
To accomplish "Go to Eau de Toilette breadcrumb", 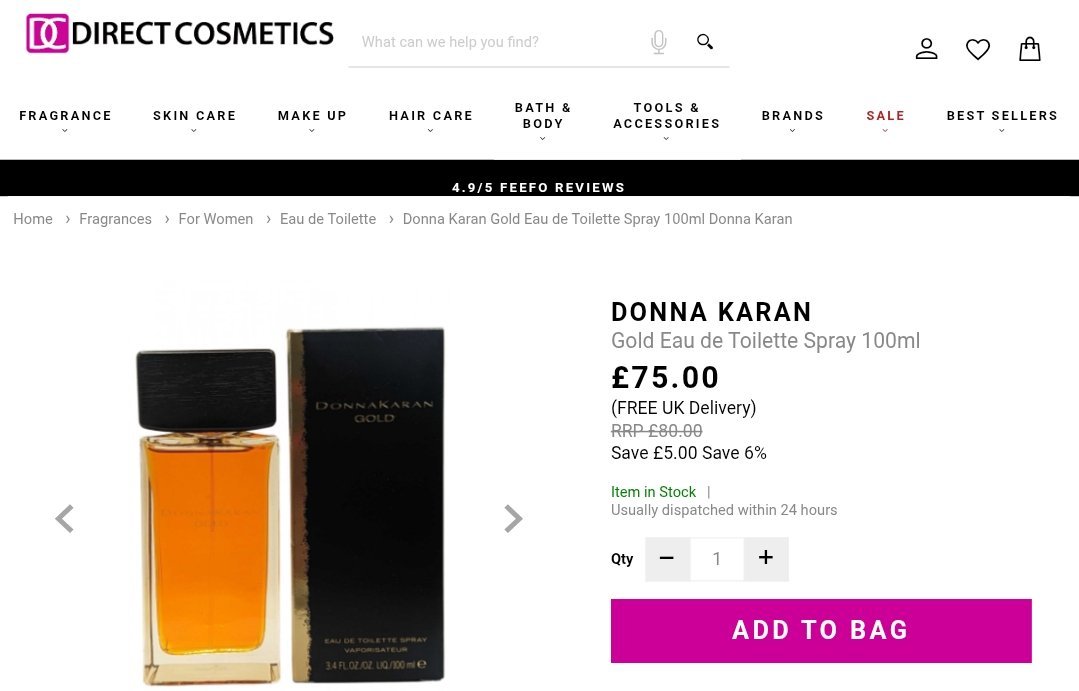I will click(328, 219).
